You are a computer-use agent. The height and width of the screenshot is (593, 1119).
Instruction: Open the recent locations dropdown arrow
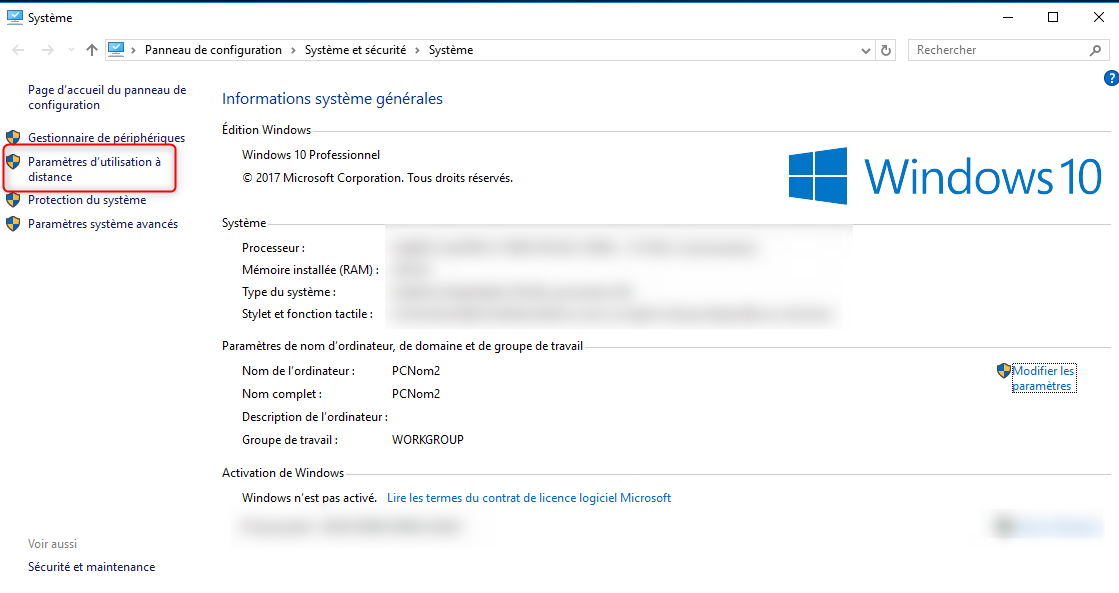coord(70,50)
